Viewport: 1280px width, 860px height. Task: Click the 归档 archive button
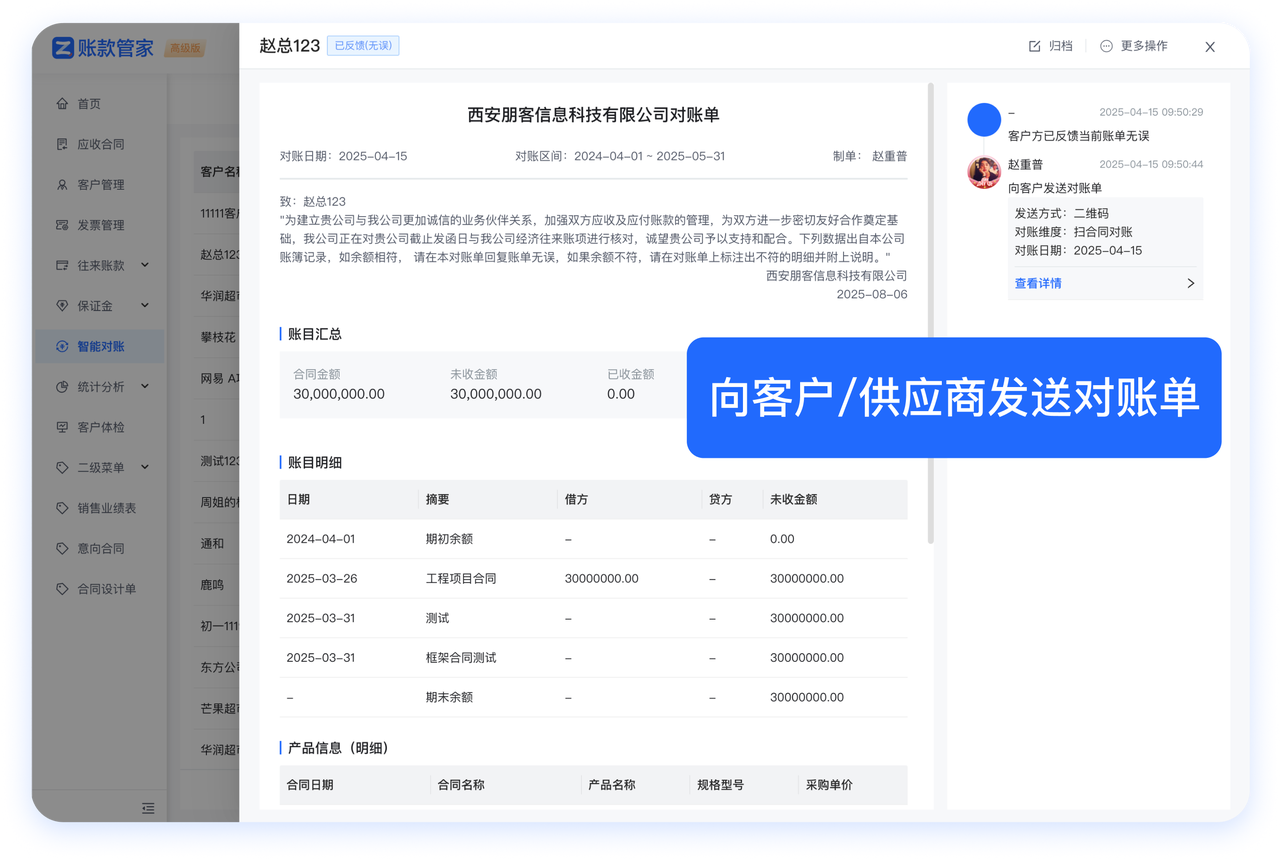(1051, 46)
